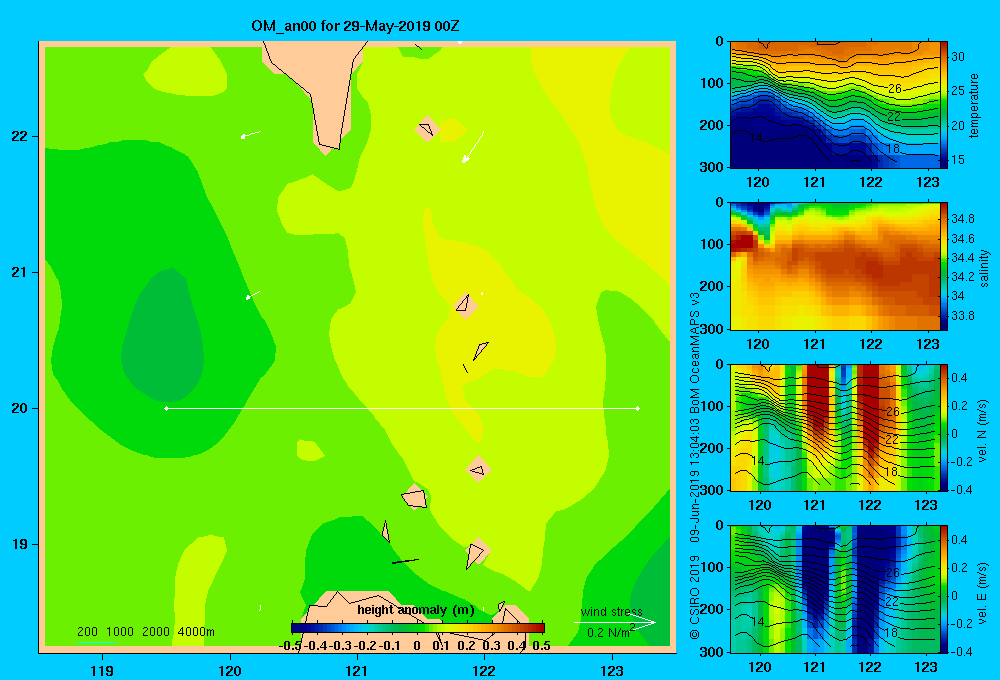Click the vel. N color bar
The height and width of the screenshot is (680, 1000).
944,427
